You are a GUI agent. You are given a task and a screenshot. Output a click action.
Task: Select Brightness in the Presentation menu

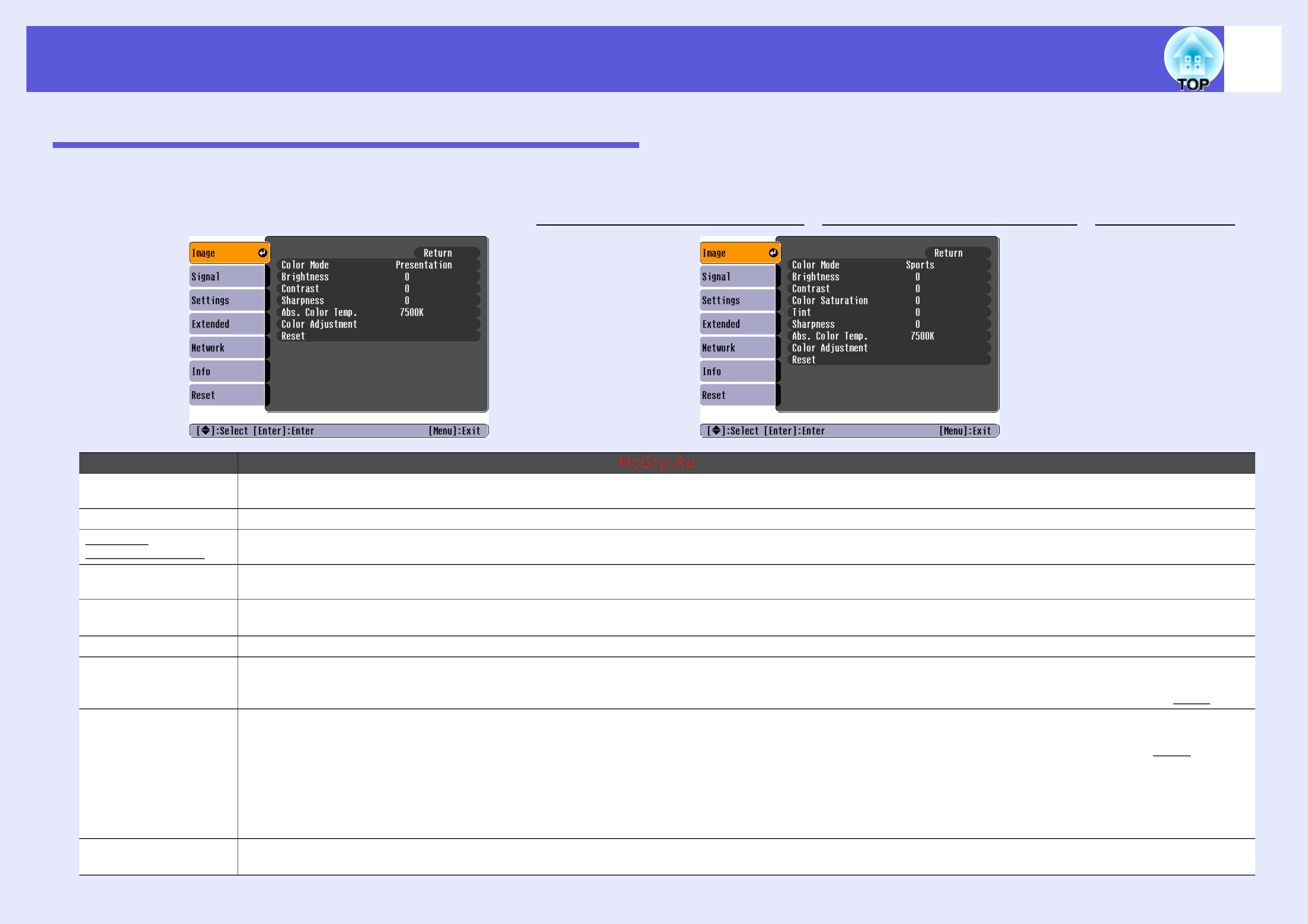point(378,277)
